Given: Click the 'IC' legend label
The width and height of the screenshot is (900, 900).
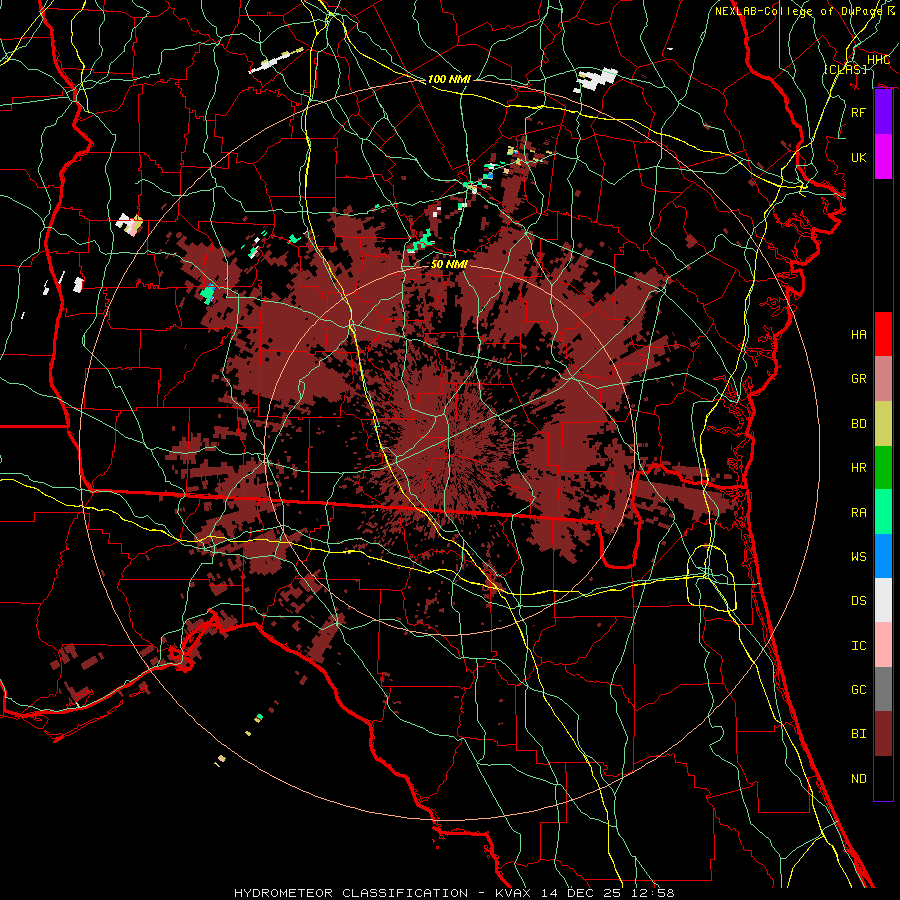Looking at the screenshot, I should pyautogui.click(x=858, y=646).
